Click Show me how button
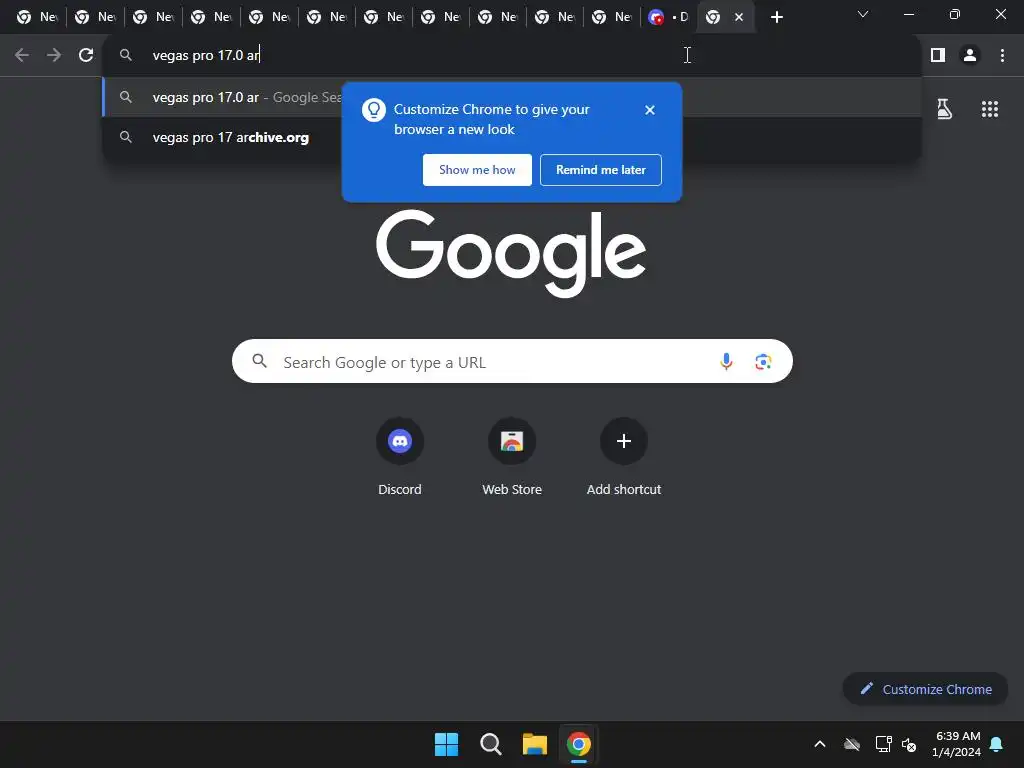Viewport: 1024px width, 768px height. click(477, 170)
